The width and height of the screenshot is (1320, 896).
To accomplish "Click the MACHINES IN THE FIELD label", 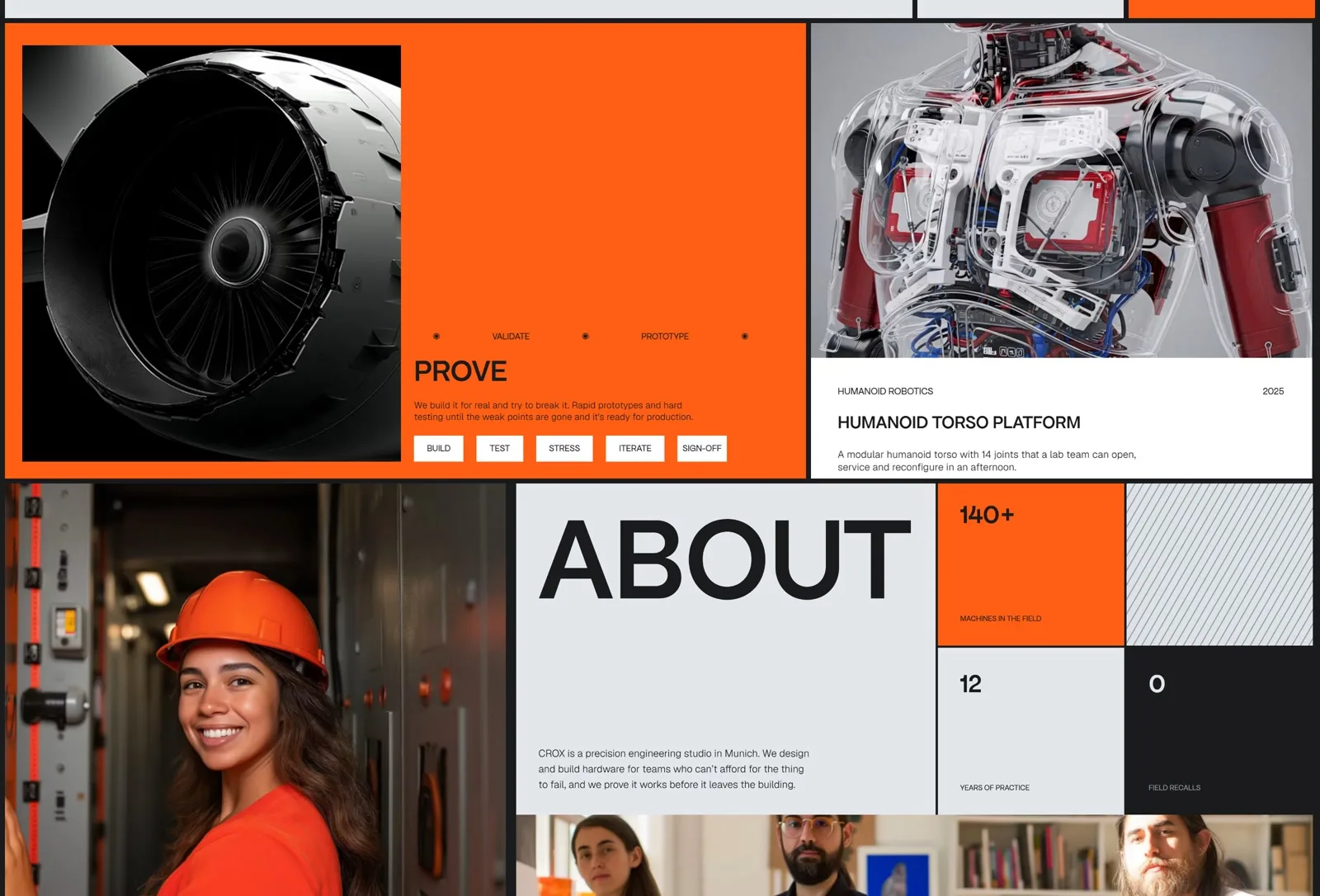I will [x=1001, y=618].
